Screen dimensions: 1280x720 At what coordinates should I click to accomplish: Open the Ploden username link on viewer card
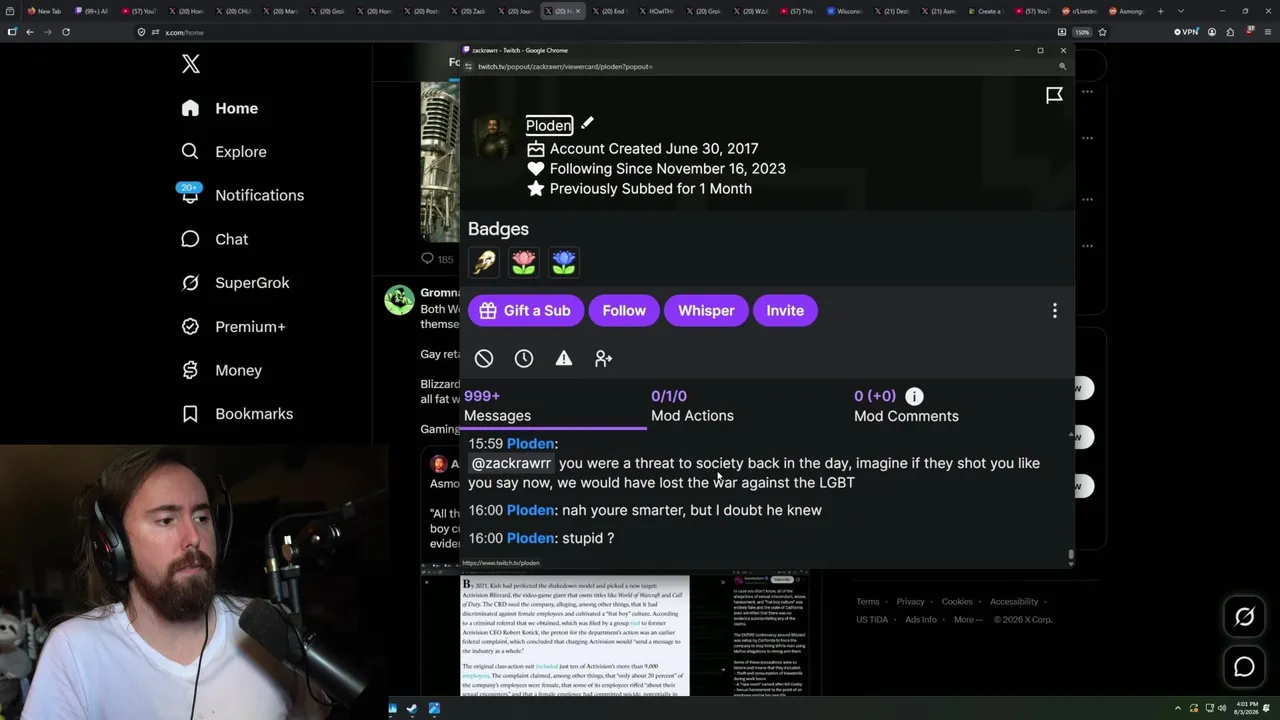549,125
